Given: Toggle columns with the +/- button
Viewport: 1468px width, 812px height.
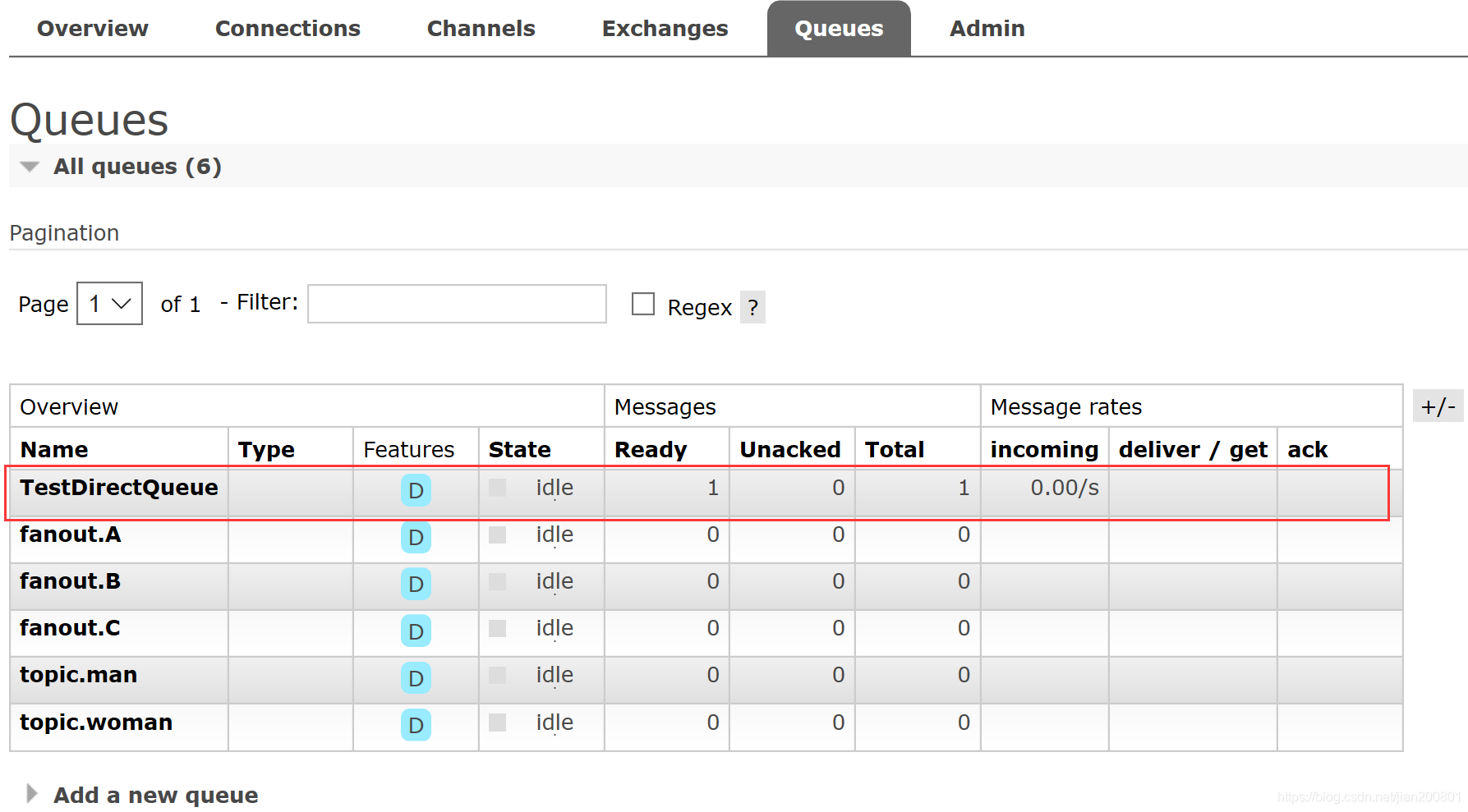Looking at the screenshot, I should 1438,406.
